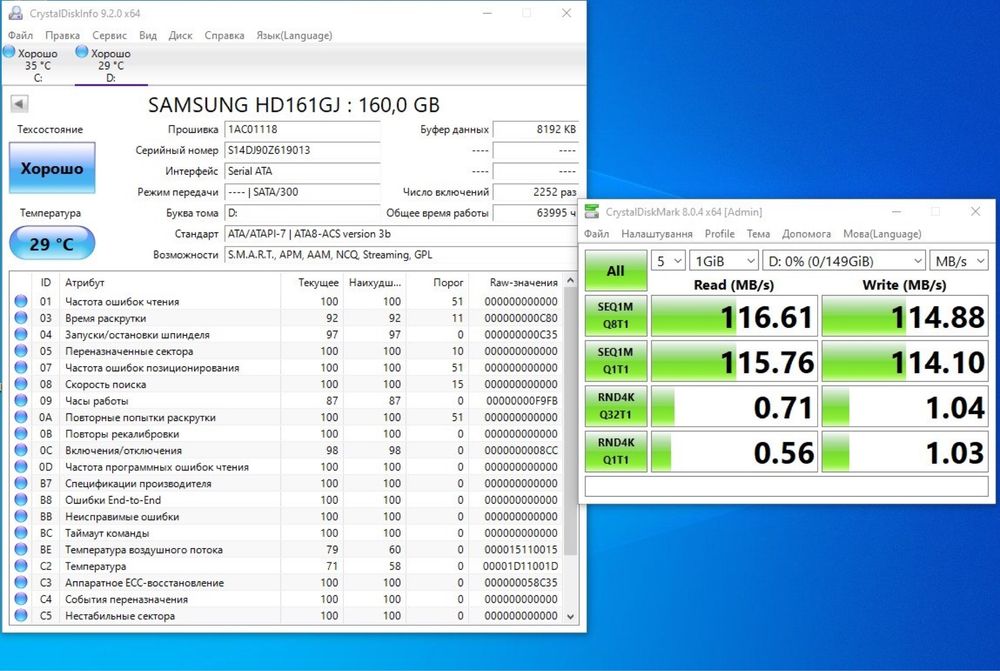
Task: Click the Атрибут column header
Action: (x=84, y=282)
